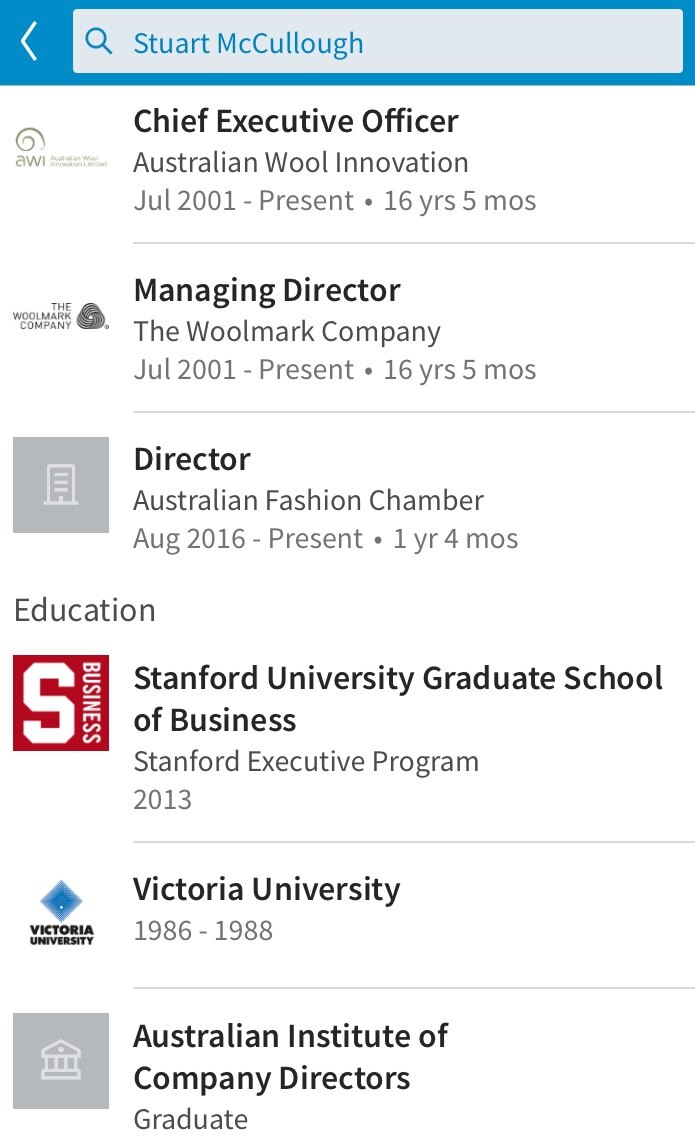
Task: Open Stanford University Graduate School of Business entry
Action: (x=398, y=699)
